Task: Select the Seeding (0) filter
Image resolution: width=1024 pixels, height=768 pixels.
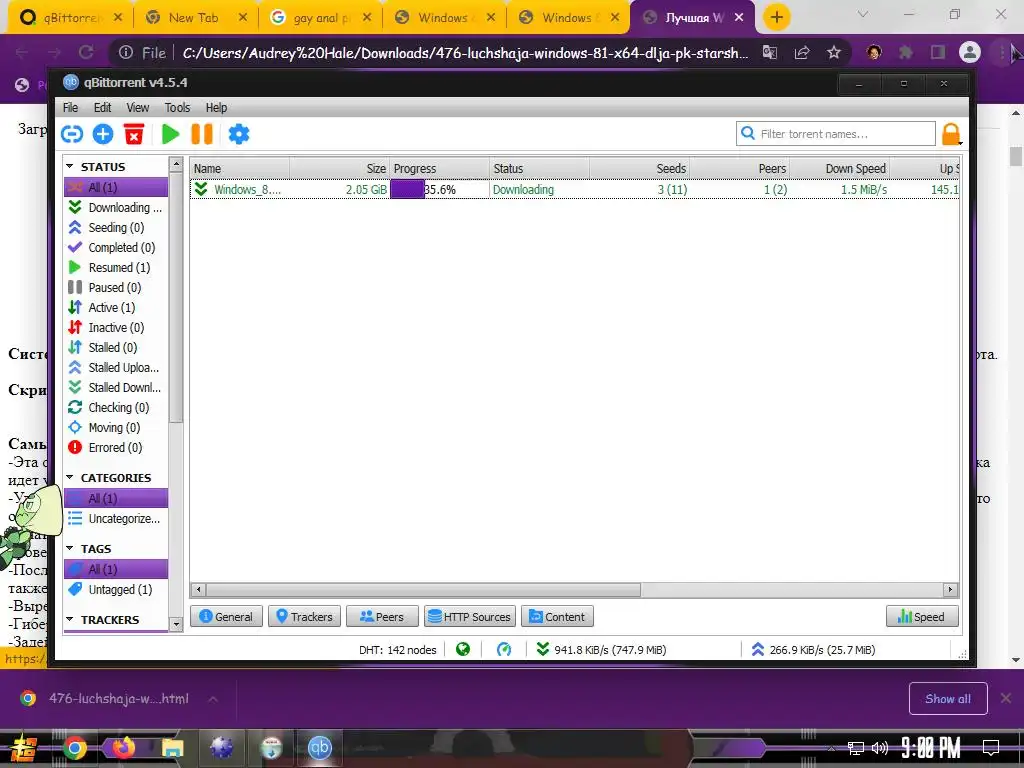Action: click(116, 227)
